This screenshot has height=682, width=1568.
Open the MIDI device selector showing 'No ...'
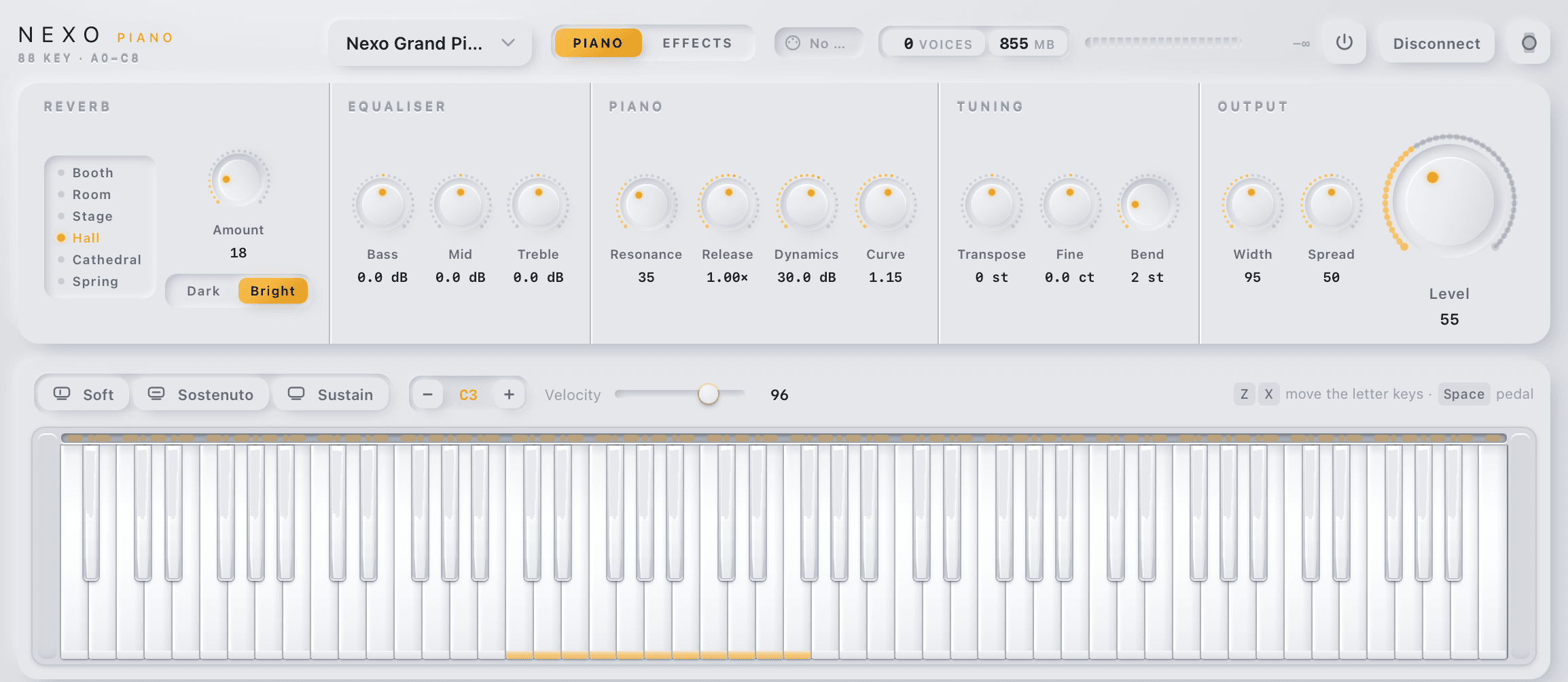click(x=819, y=43)
